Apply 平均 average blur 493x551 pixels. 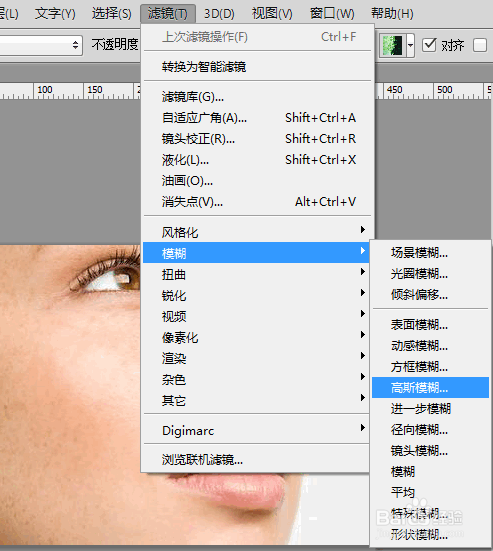point(430,492)
